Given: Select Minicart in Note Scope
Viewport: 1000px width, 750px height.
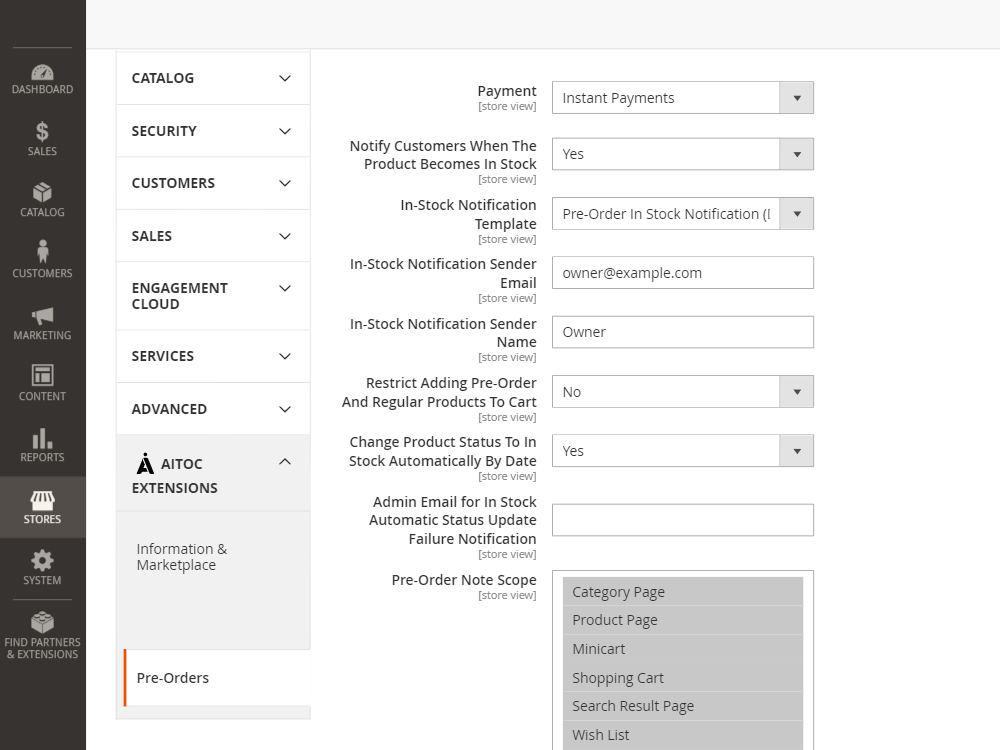Looking at the screenshot, I should 682,649.
